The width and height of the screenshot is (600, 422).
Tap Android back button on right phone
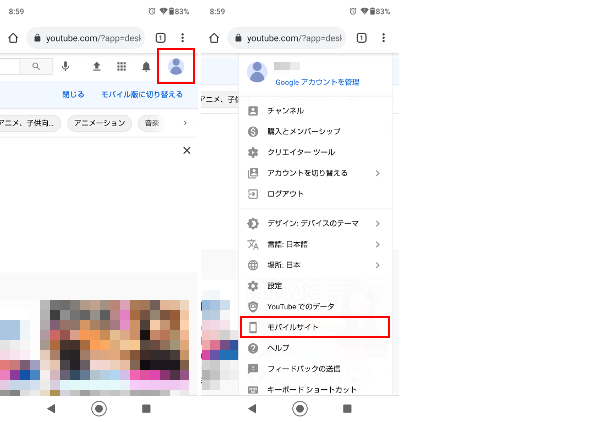[252, 409]
